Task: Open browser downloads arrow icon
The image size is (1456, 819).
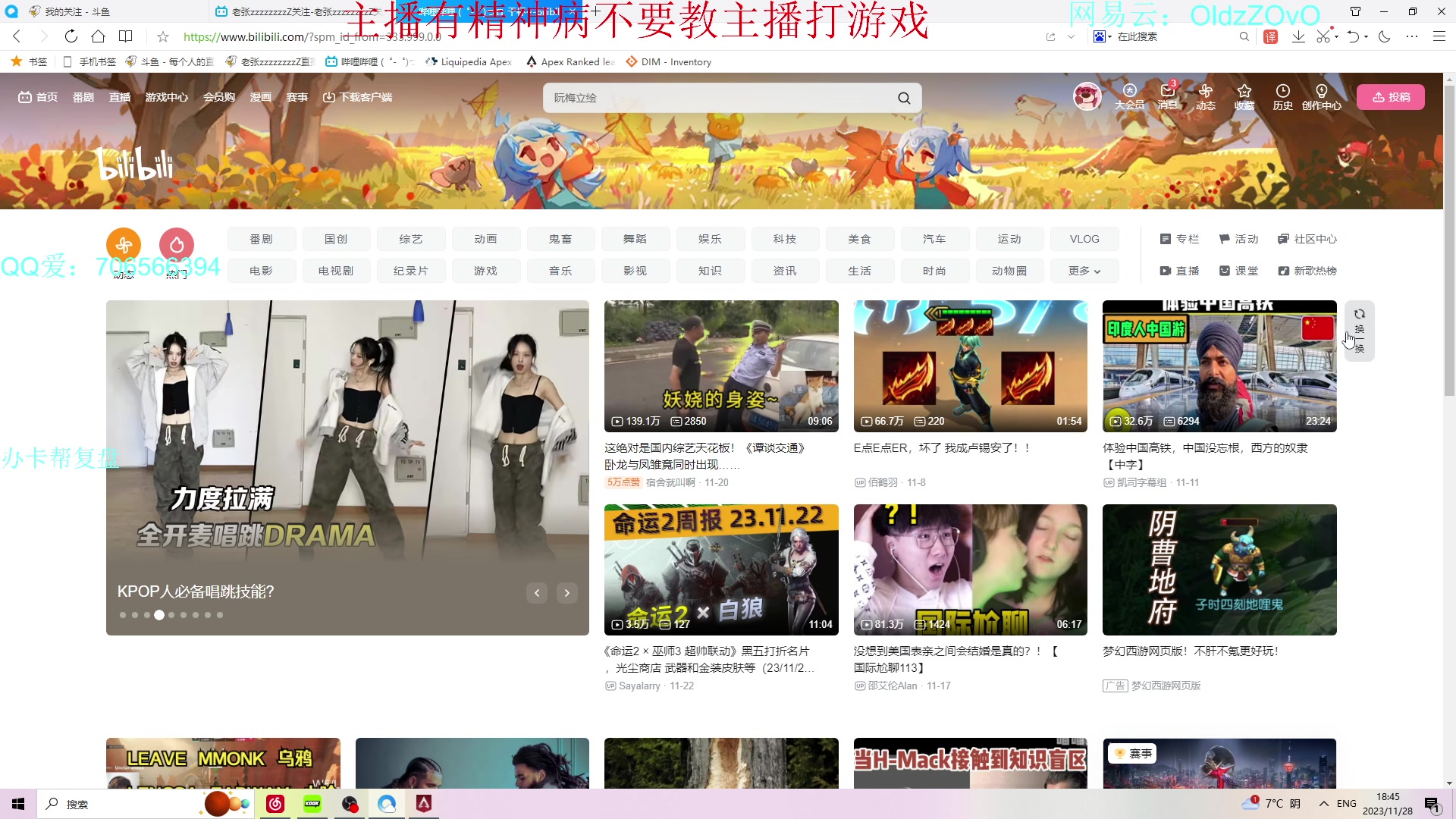Action: 1298,36
